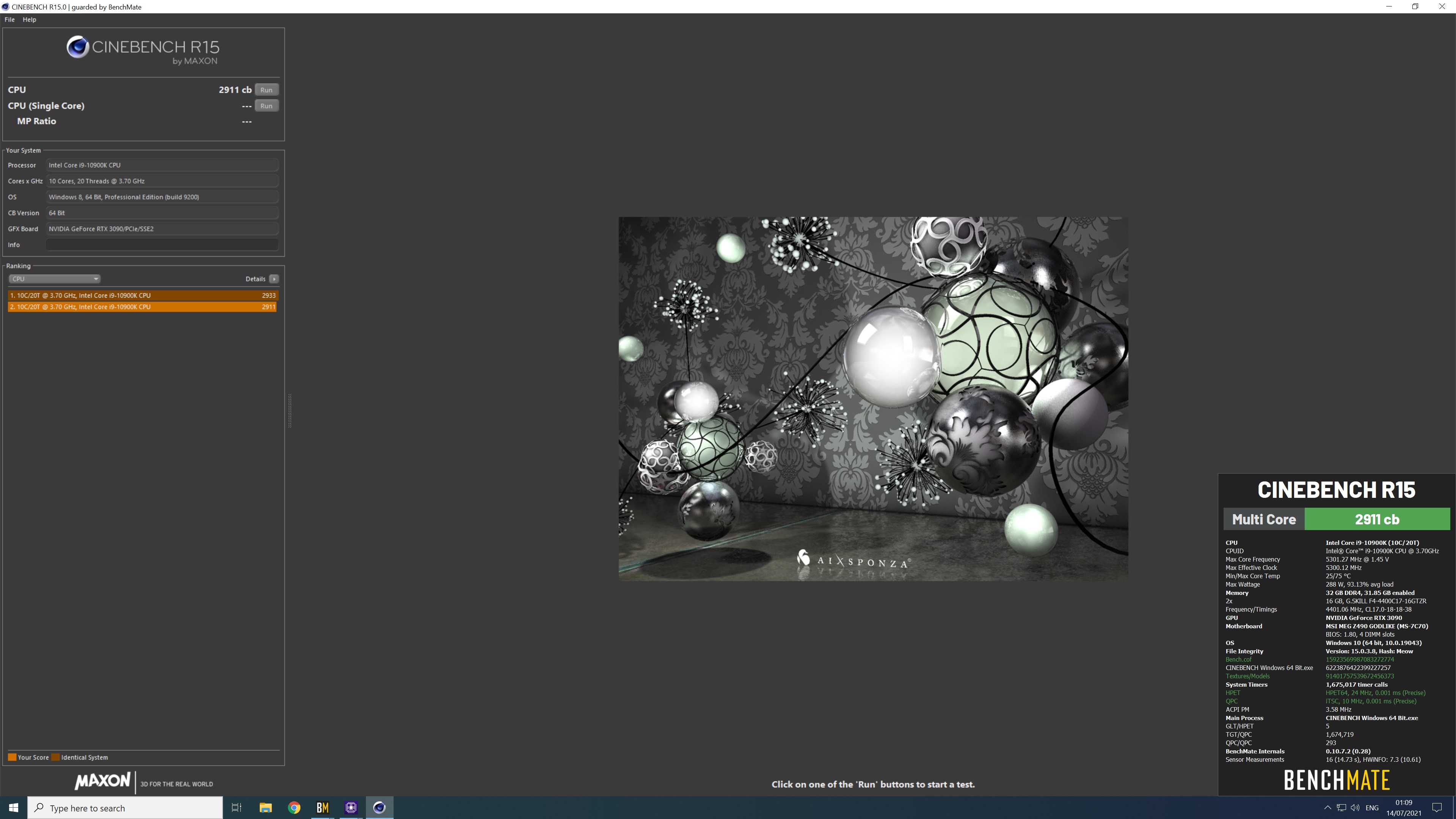Click the network tray icon
The width and height of the screenshot is (1456, 819).
(1341, 808)
